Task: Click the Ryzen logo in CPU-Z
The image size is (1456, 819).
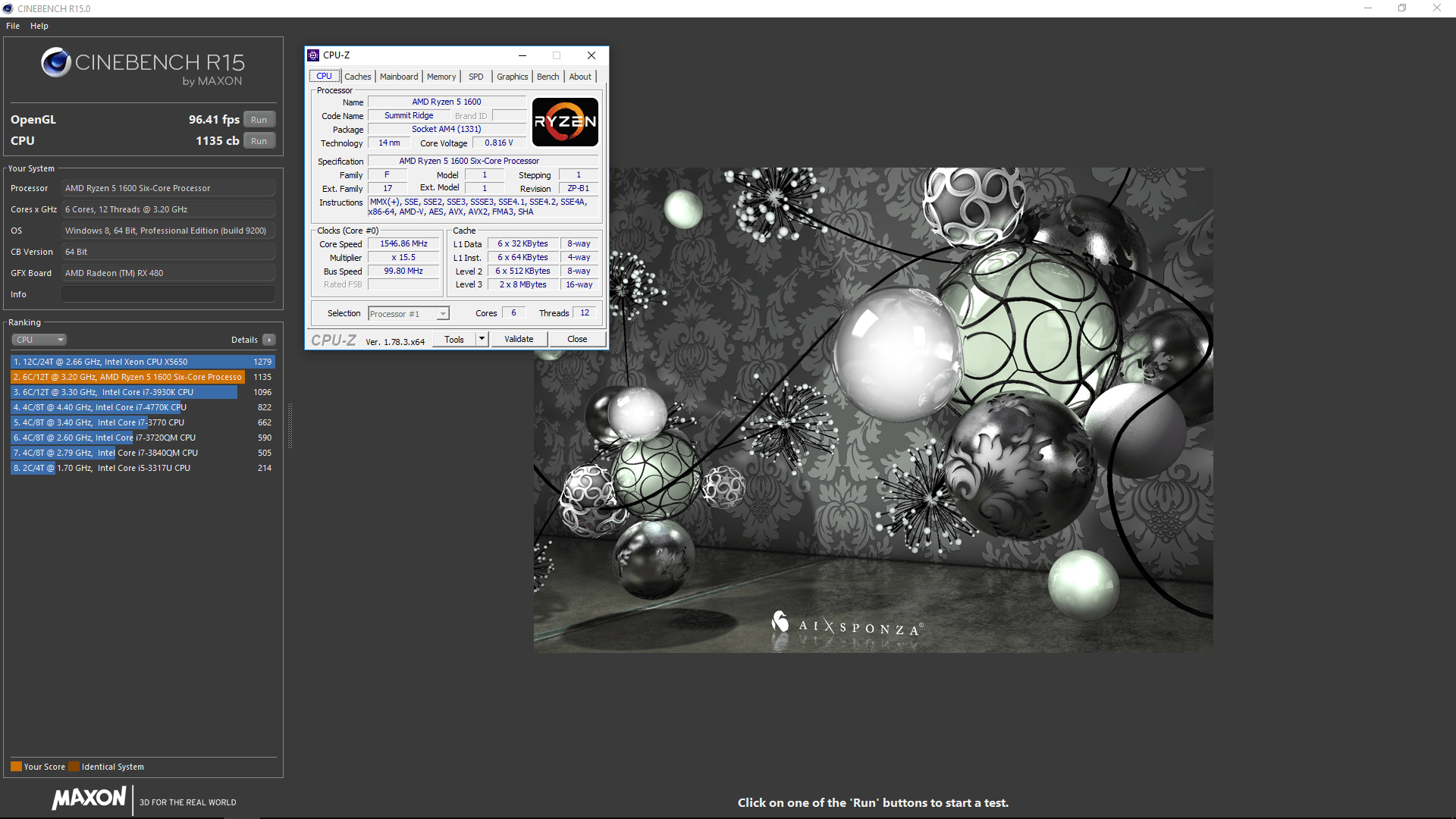Action: click(565, 121)
